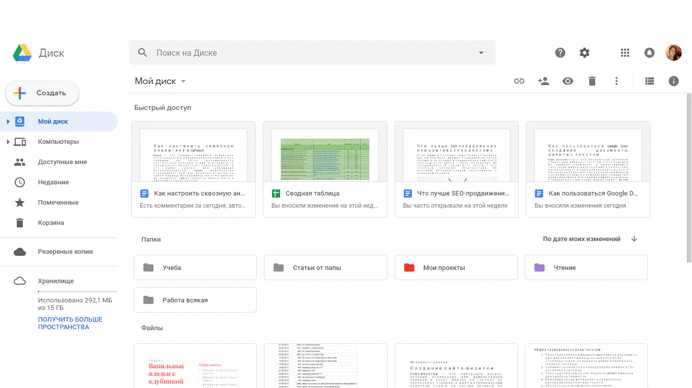Select the 'Работа всякая' folder
This screenshot has width=692, height=388.
195,300
